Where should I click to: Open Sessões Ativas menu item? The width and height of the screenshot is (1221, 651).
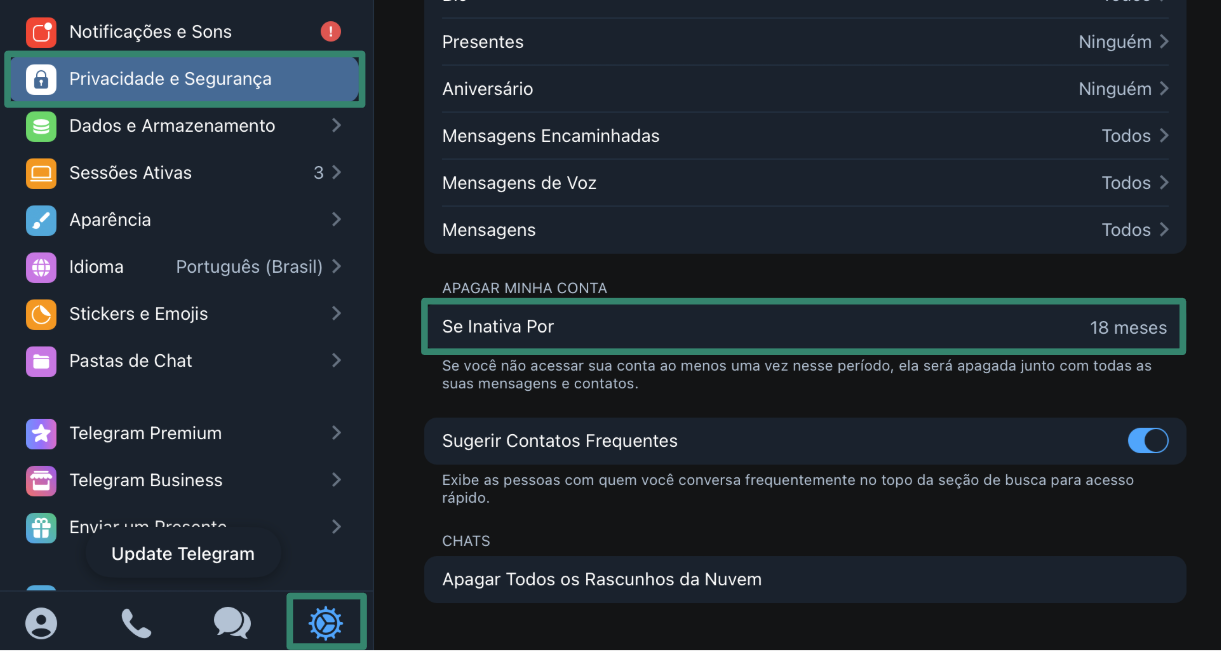coord(185,173)
